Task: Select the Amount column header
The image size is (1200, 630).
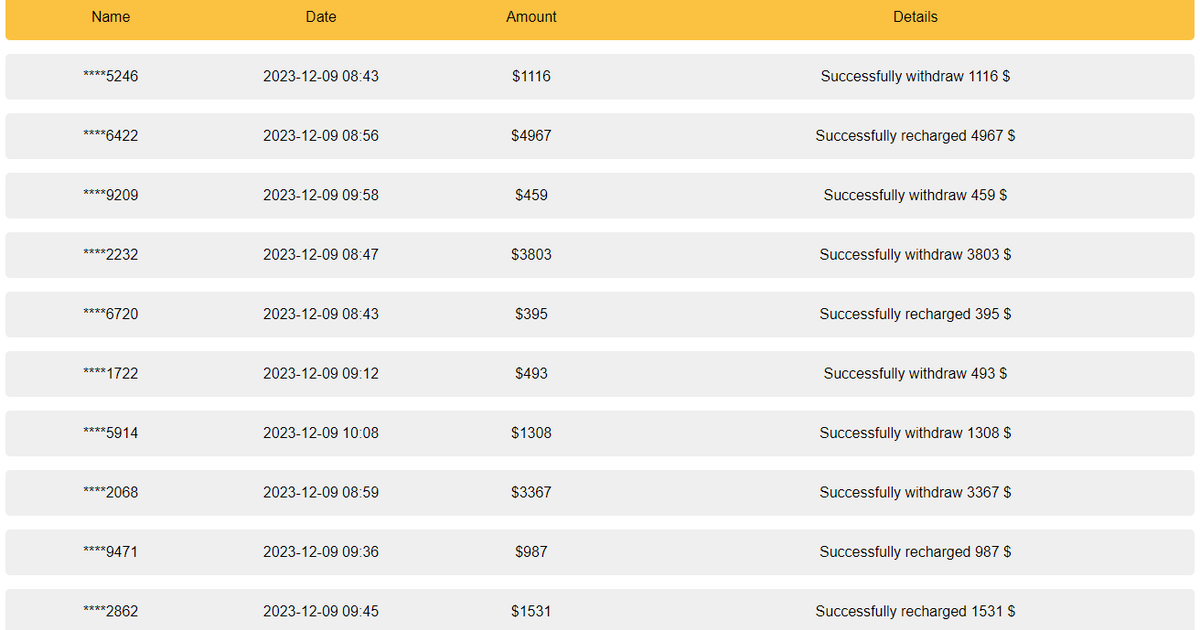Action: [531, 17]
